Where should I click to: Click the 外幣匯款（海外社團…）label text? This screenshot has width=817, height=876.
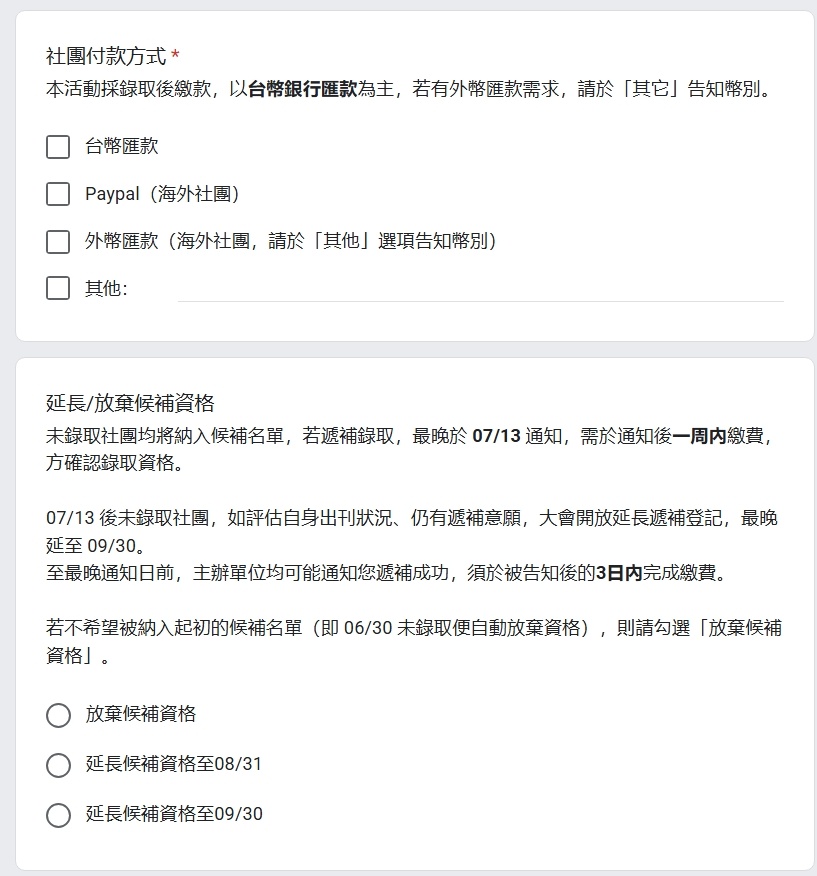point(291,241)
